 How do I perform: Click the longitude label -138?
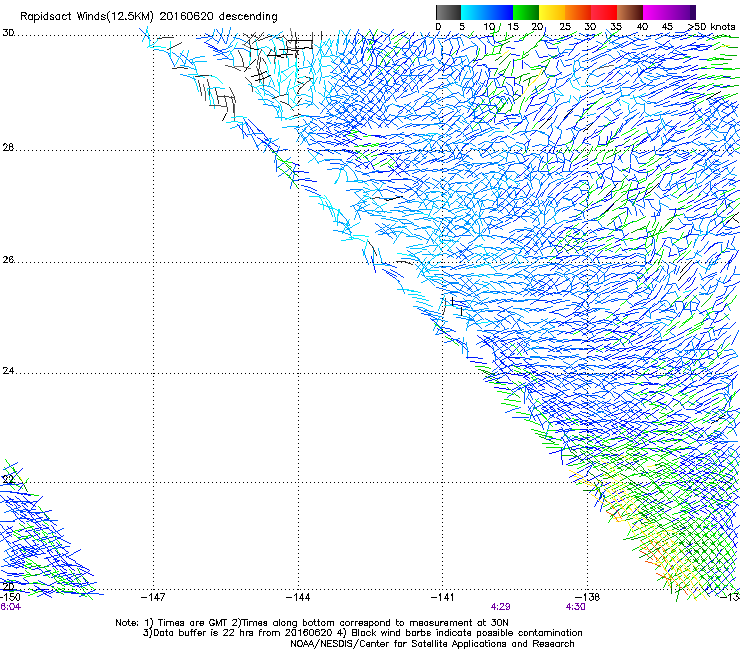(588, 597)
